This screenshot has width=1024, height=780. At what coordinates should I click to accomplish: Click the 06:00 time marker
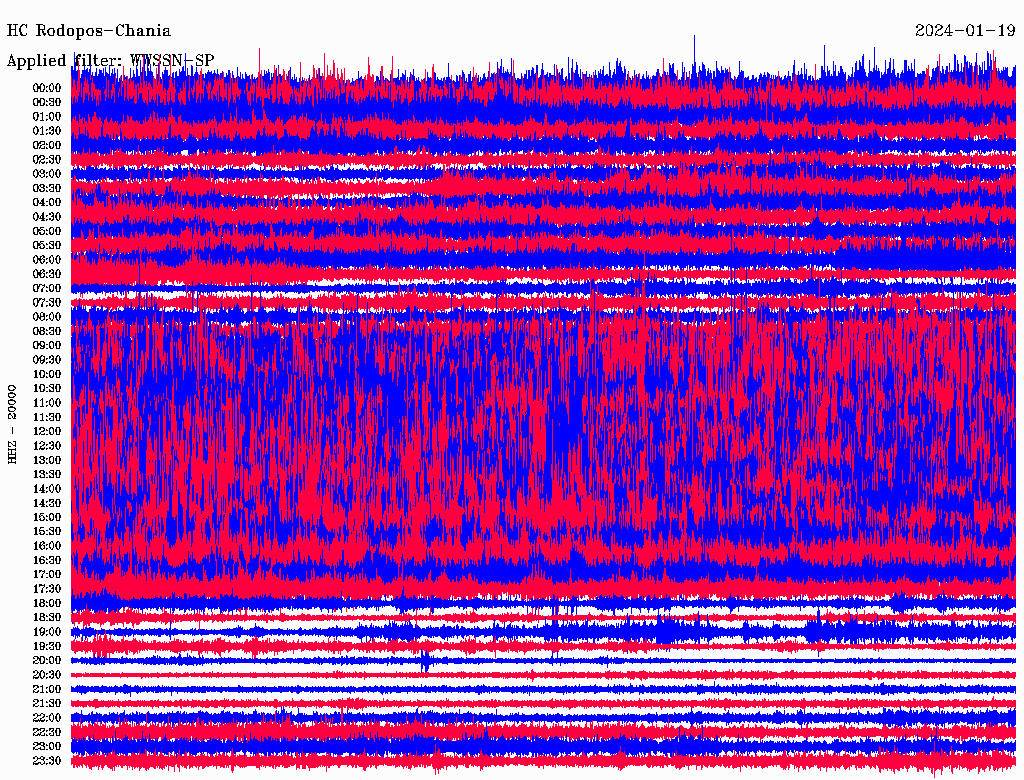(x=47, y=260)
